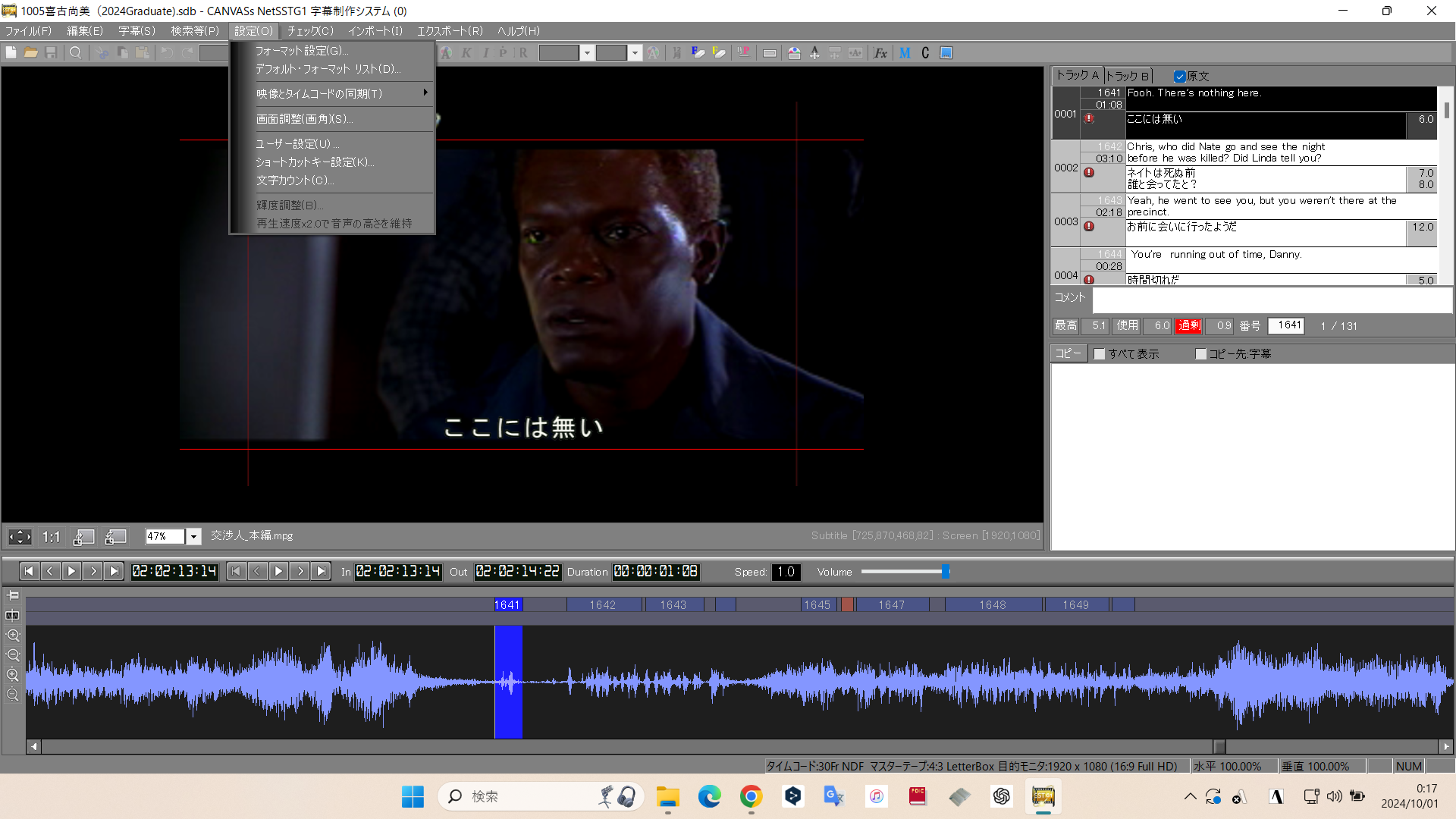Viewport: 1456px width, 819px height.
Task: Open ファイル(F) menu
Action: pyautogui.click(x=28, y=31)
